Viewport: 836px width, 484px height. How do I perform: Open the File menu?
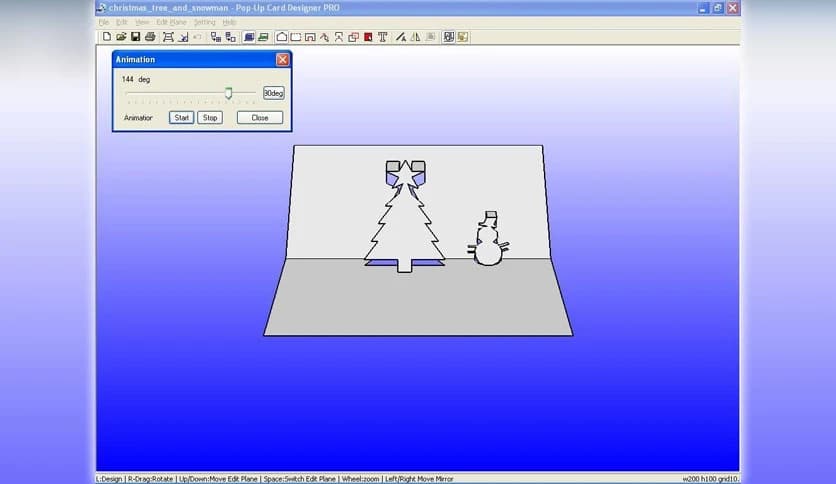(x=104, y=22)
